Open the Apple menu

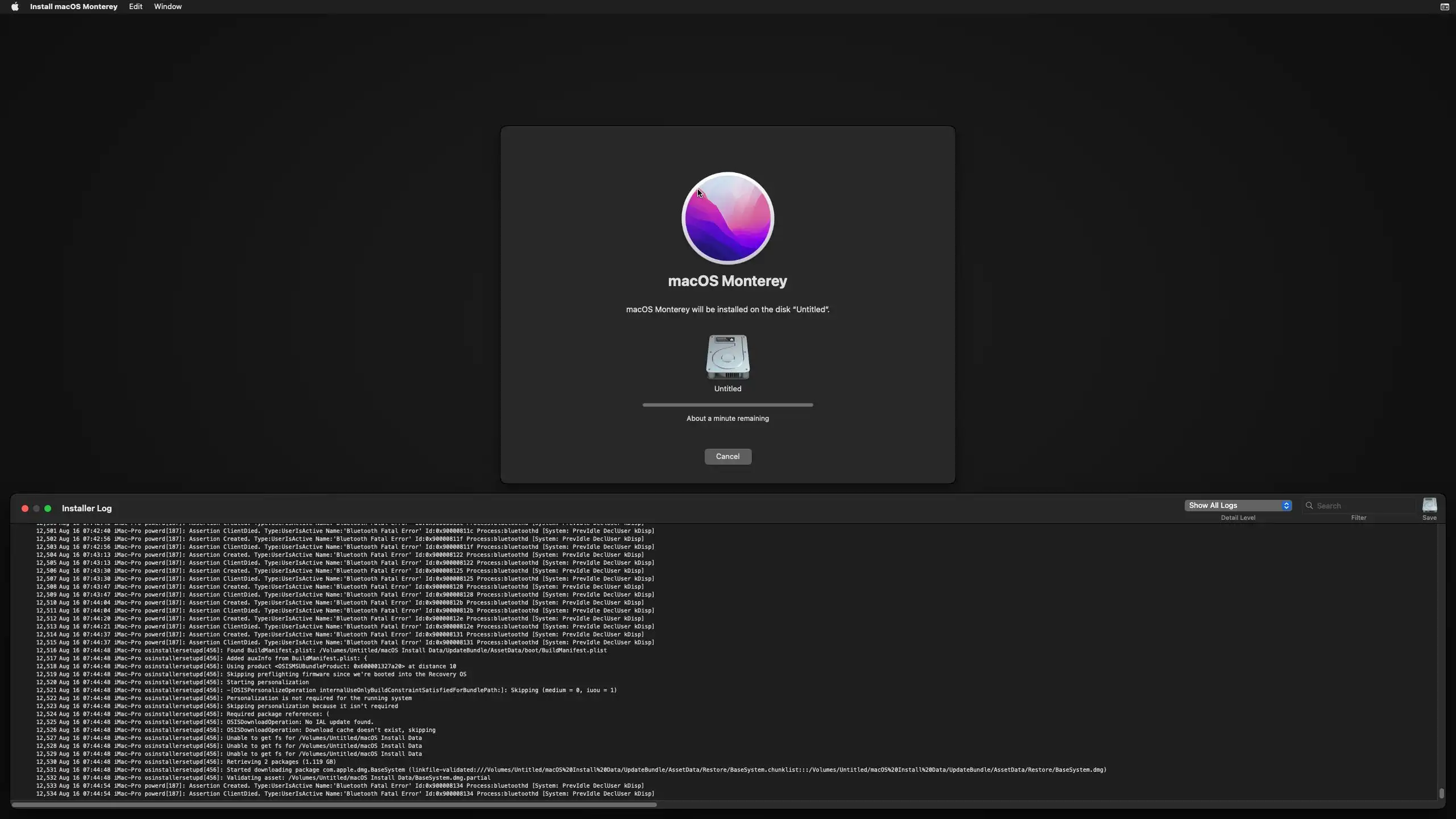[15, 7]
